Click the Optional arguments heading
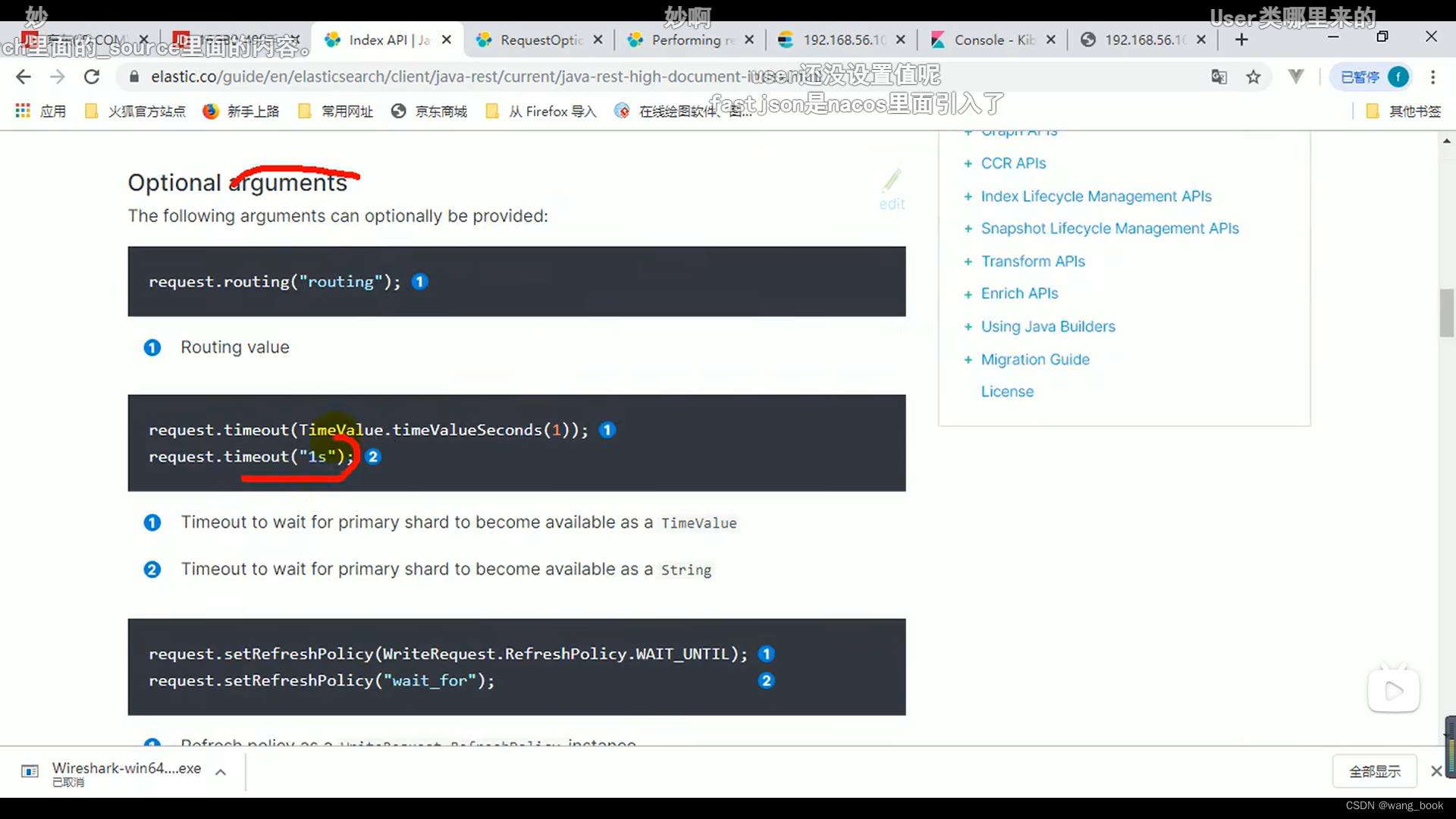Screen dimensions: 1456x819 [237, 183]
